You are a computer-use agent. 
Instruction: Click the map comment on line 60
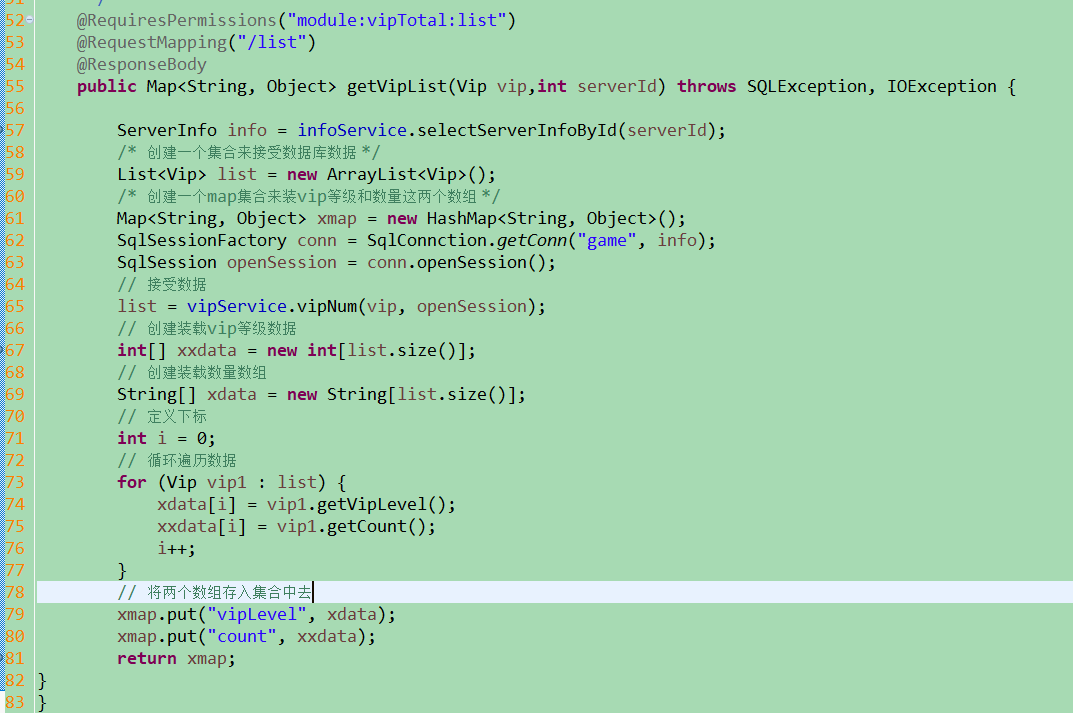(308, 196)
